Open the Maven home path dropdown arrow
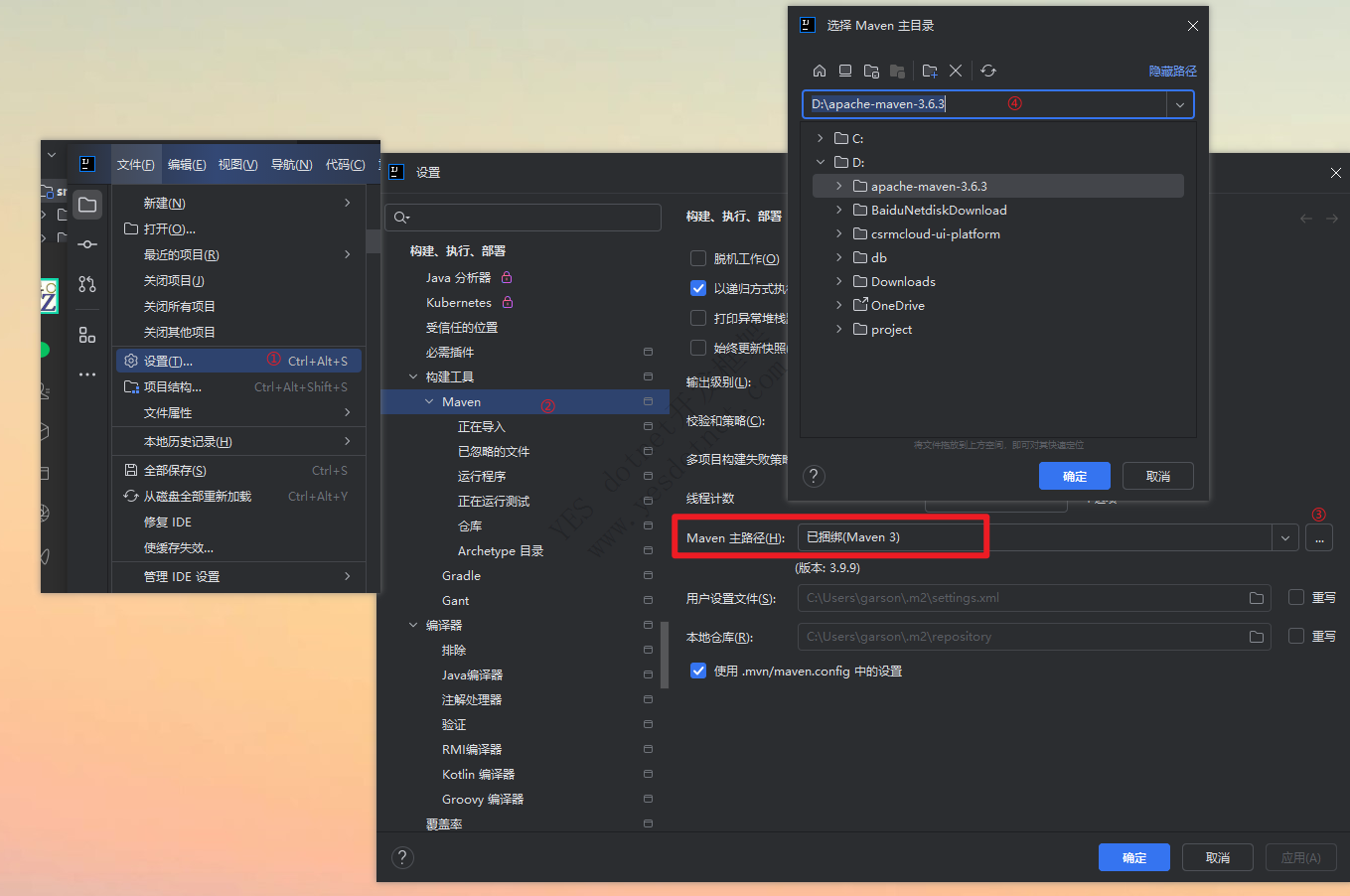The height and width of the screenshot is (896, 1350). tap(1285, 537)
